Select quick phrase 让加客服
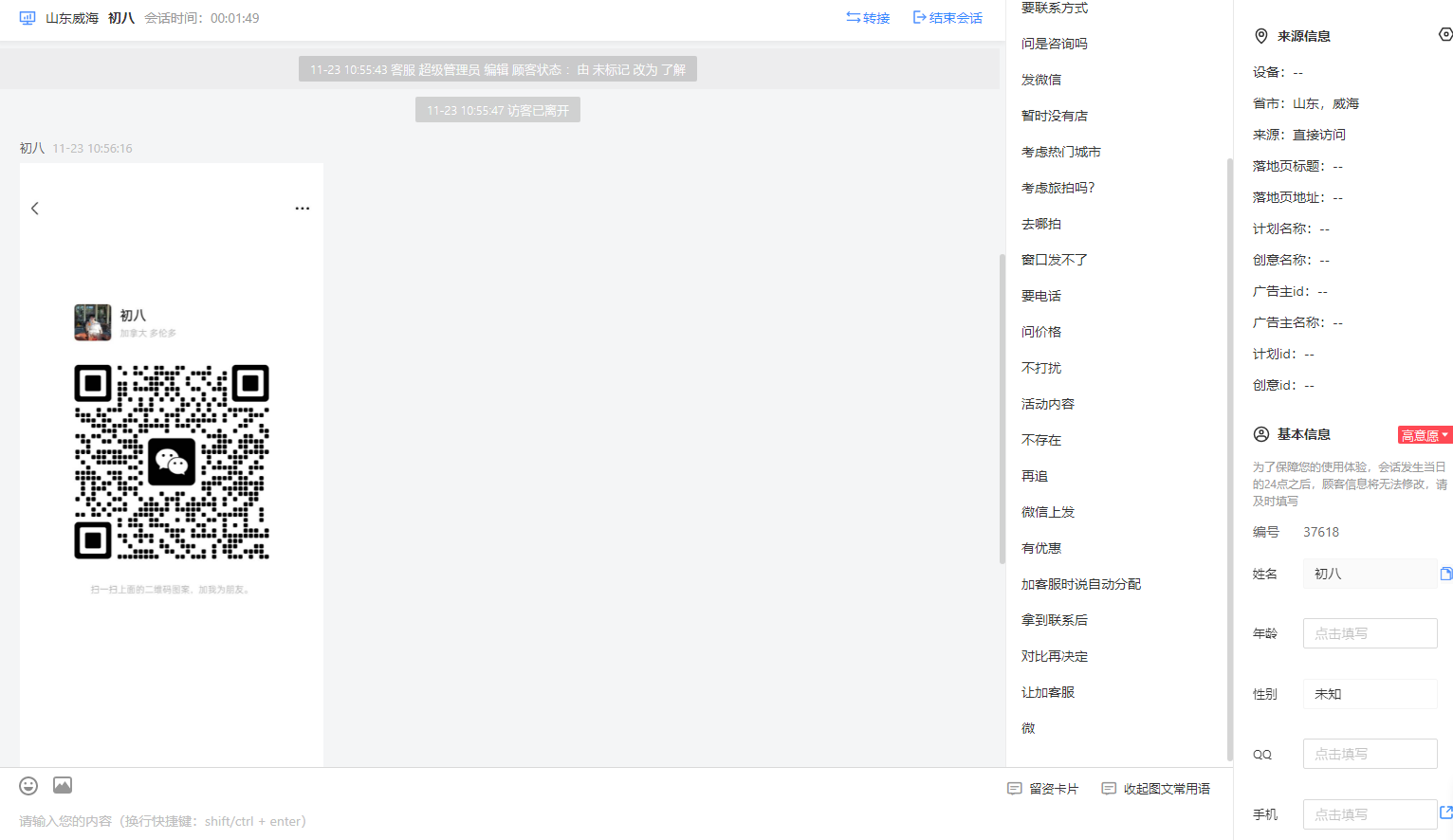The width and height of the screenshot is (1453, 840). (x=1048, y=692)
